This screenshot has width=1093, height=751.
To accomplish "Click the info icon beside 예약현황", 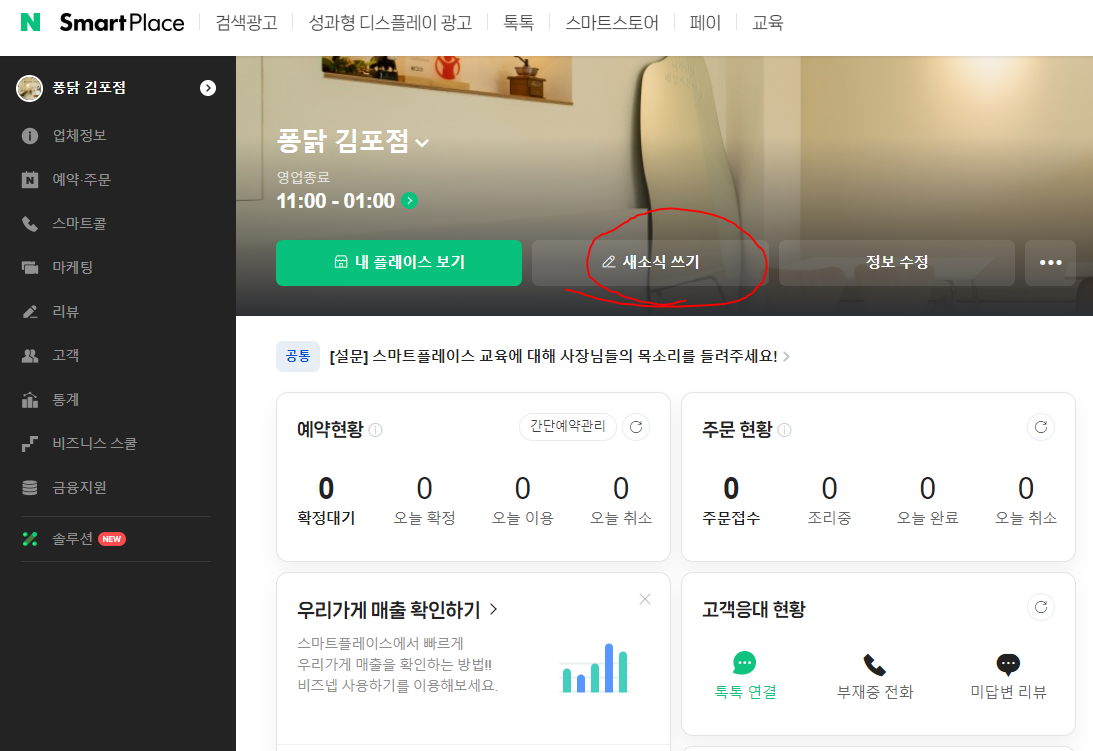I will [x=375, y=430].
